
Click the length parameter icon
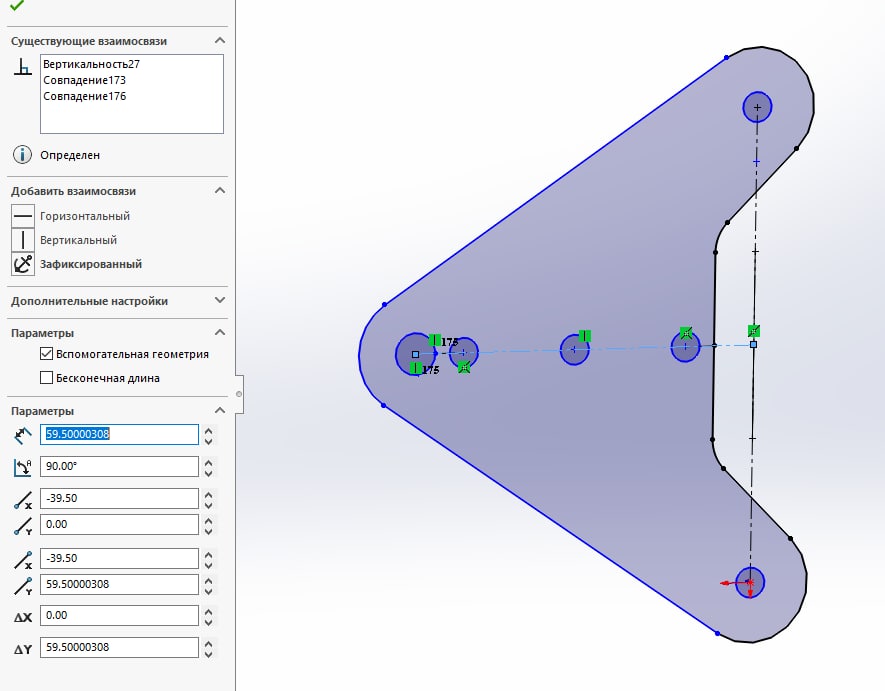click(x=23, y=435)
